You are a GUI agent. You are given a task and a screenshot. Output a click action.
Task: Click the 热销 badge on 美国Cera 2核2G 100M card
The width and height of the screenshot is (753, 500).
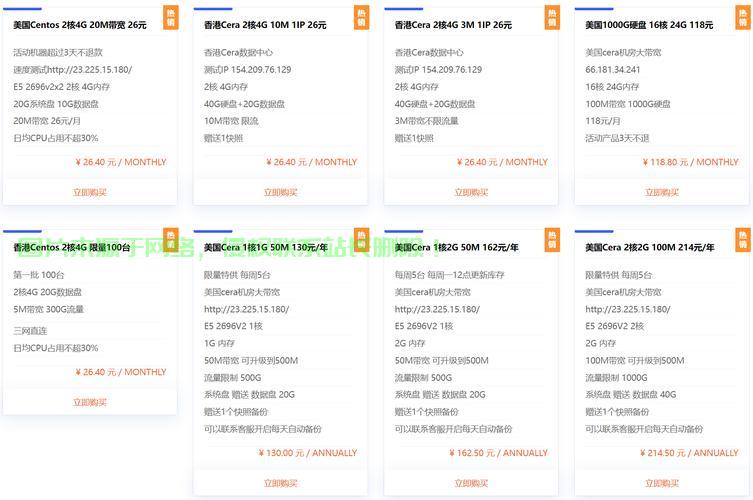click(742, 240)
